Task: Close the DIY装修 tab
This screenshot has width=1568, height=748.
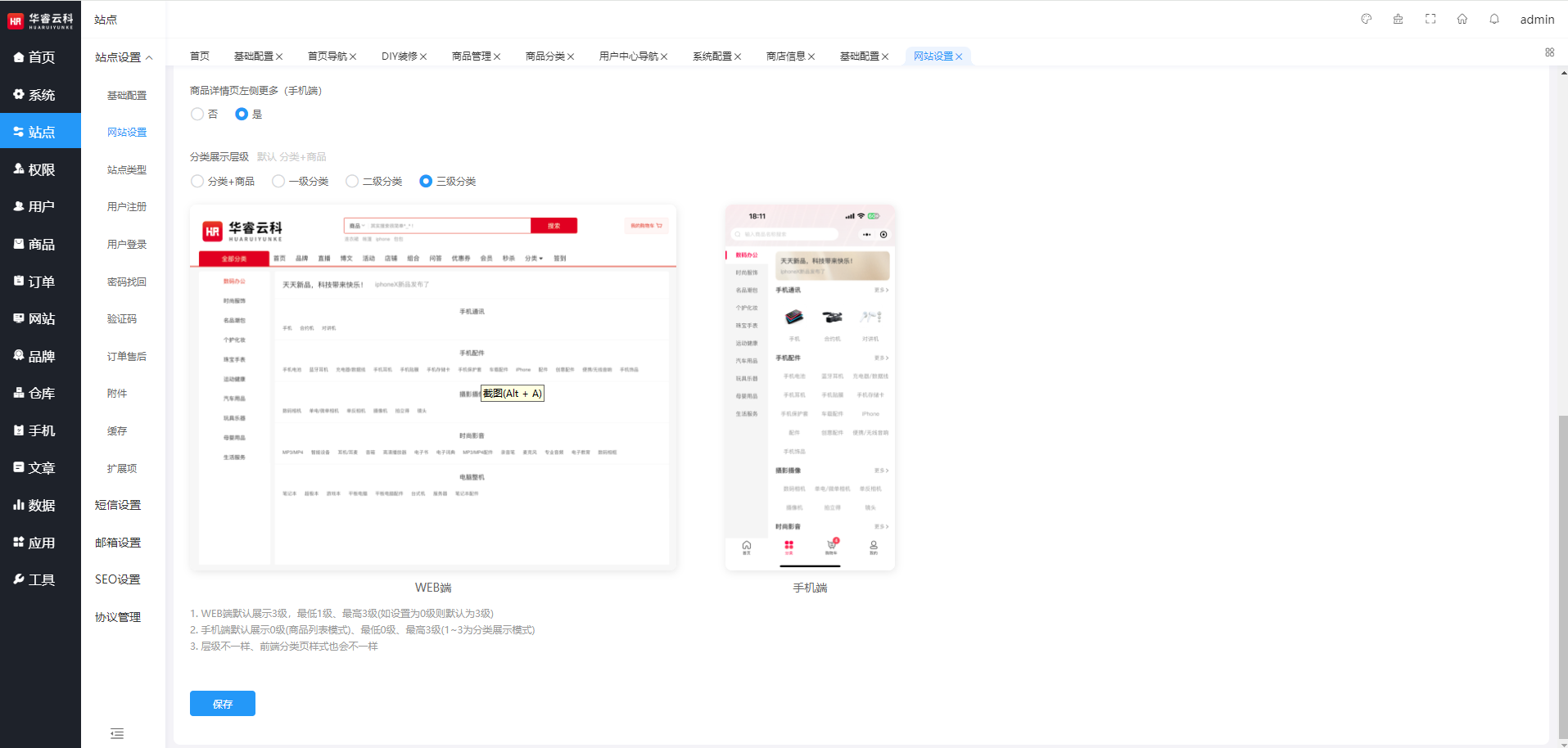Action: point(423,56)
